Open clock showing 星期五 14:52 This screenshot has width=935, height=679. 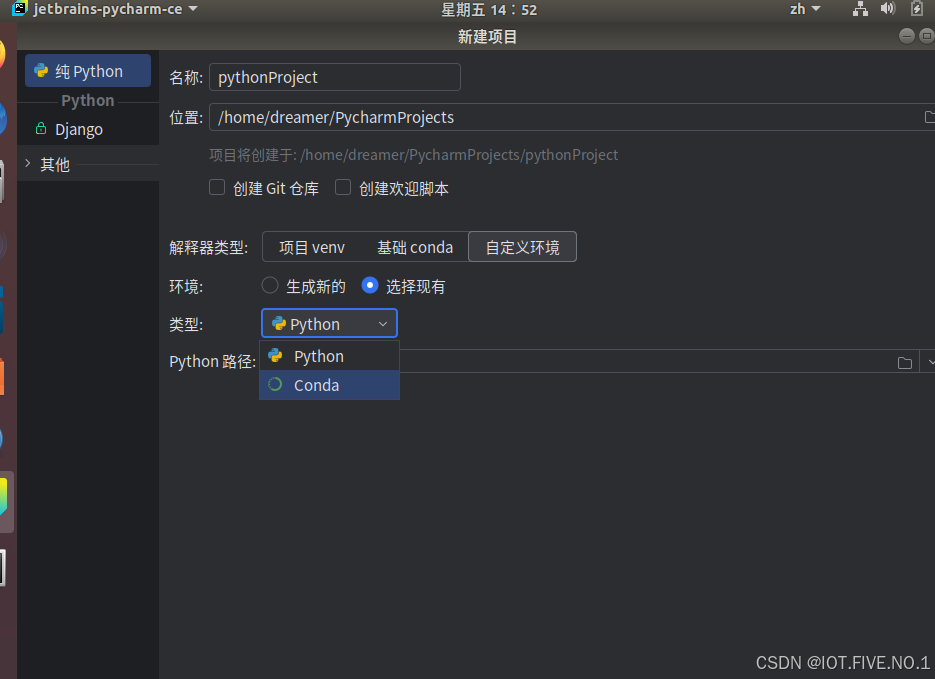[x=489, y=10]
